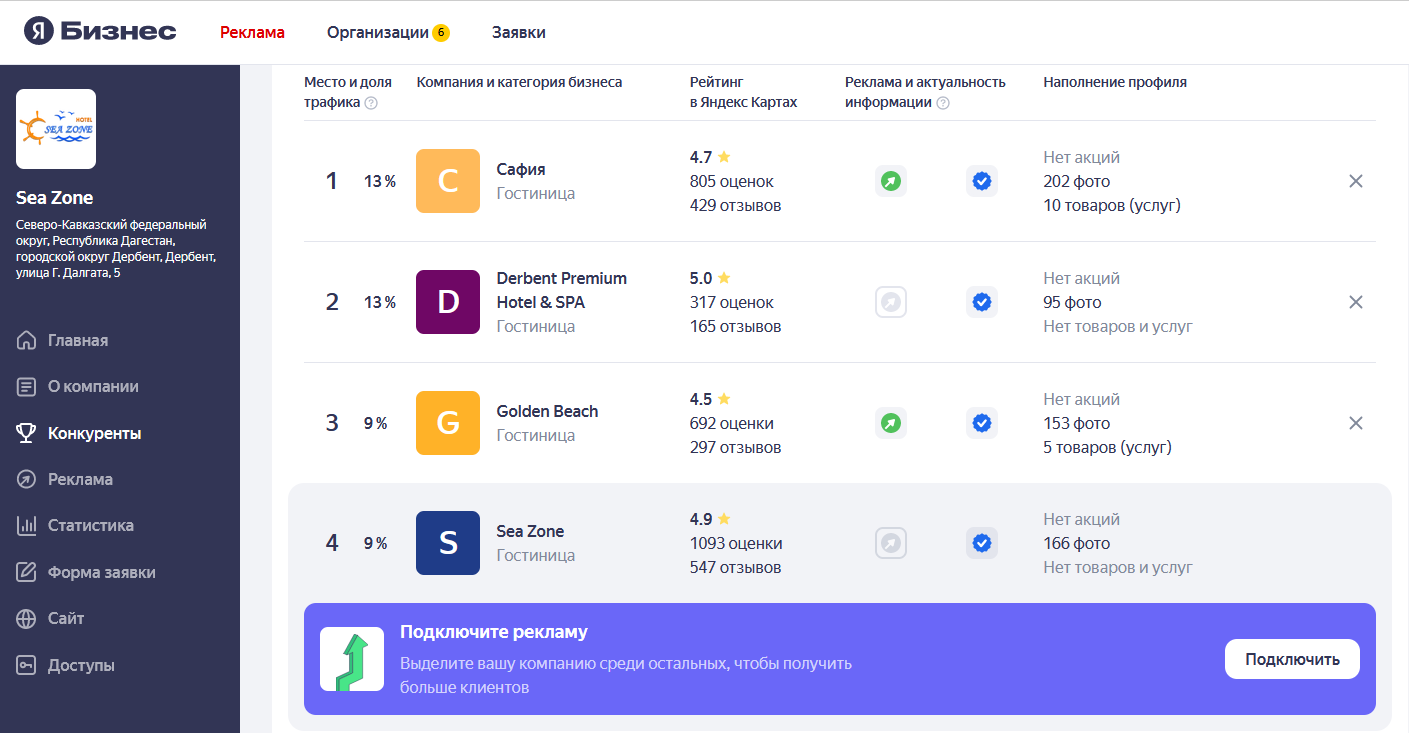Open Статистика bar chart icon
The width and height of the screenshot is (1409, 733).
point(27,525)
